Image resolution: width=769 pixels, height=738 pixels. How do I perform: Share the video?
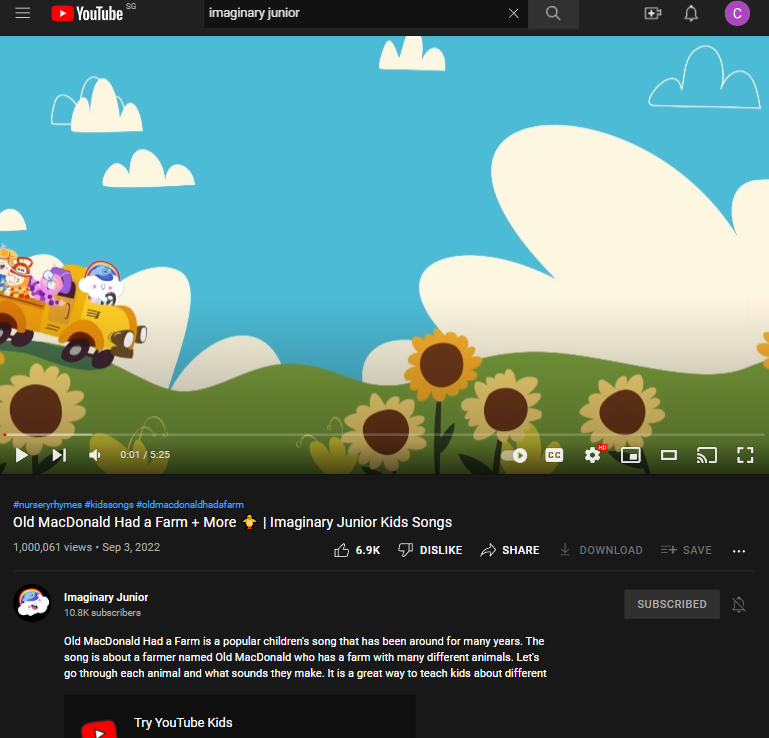click(510, 550)
